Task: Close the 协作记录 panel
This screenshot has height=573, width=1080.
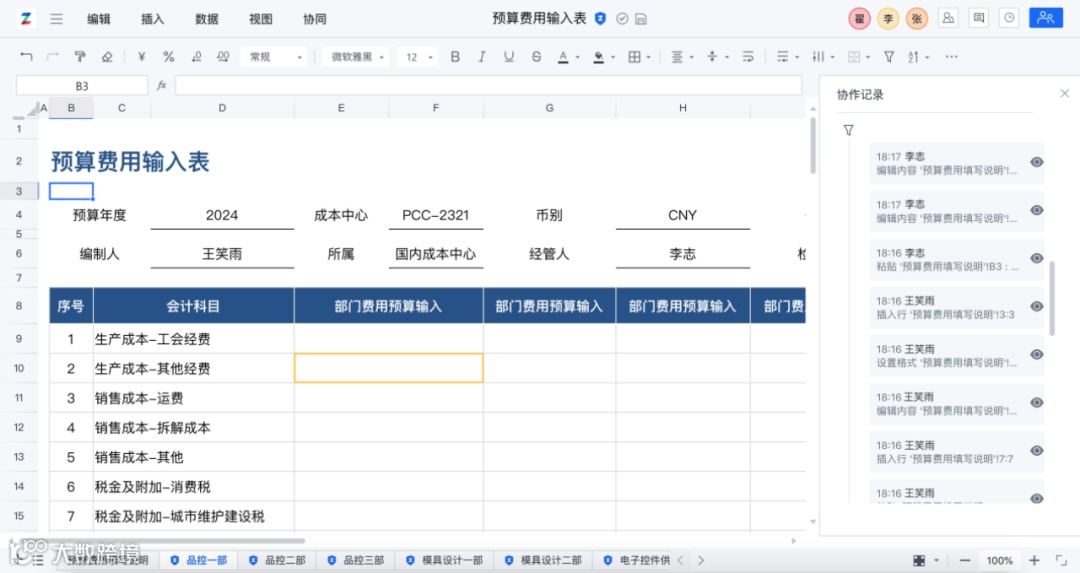Action: coord(1064,94)
